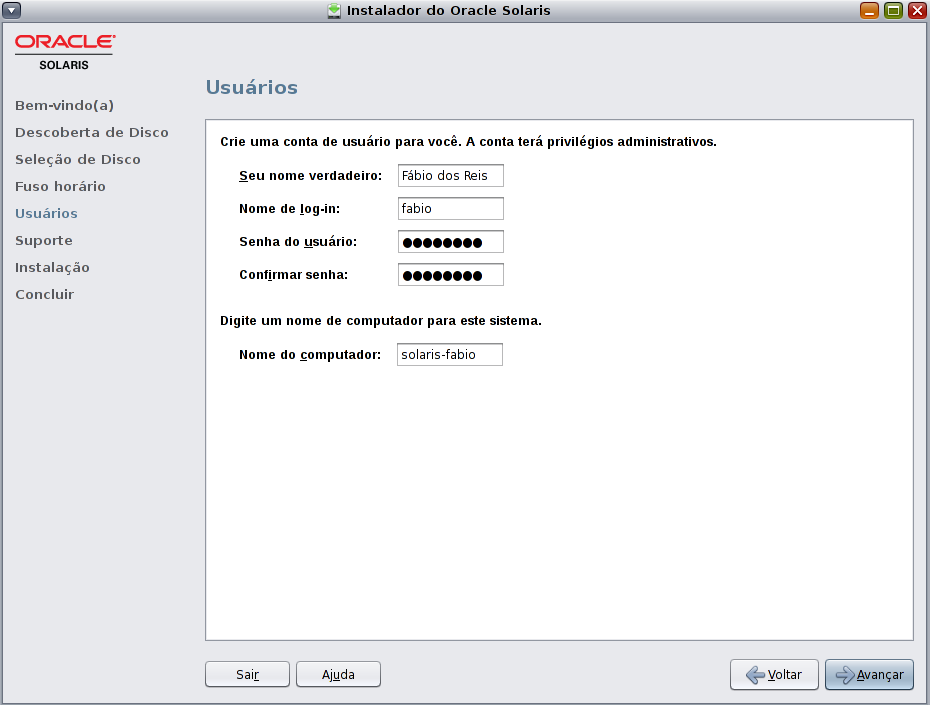Focus the Nome de log-in field
Screen dimensions: 930x705
coord(451,209)
